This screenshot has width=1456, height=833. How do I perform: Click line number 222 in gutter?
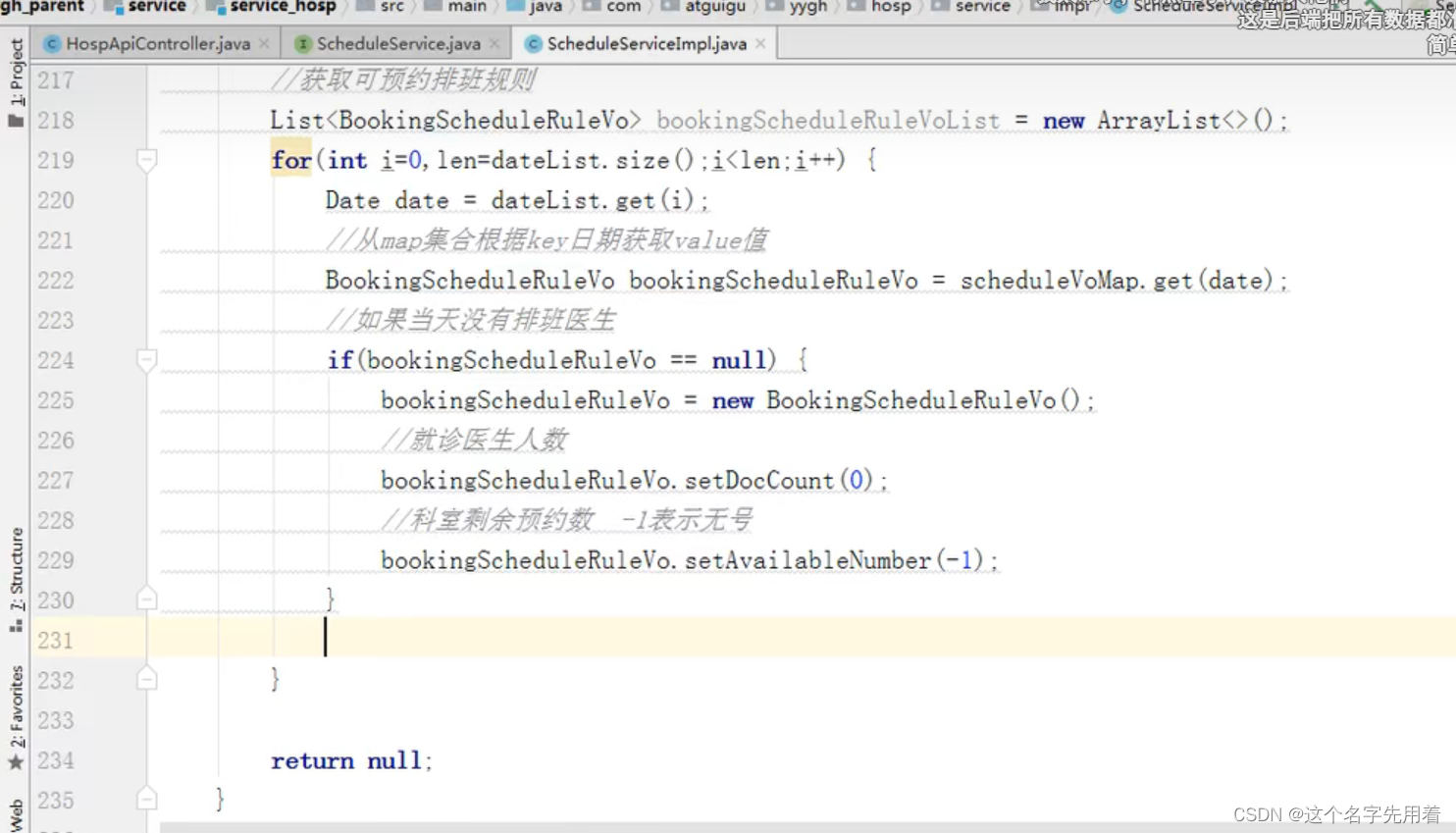56,280
